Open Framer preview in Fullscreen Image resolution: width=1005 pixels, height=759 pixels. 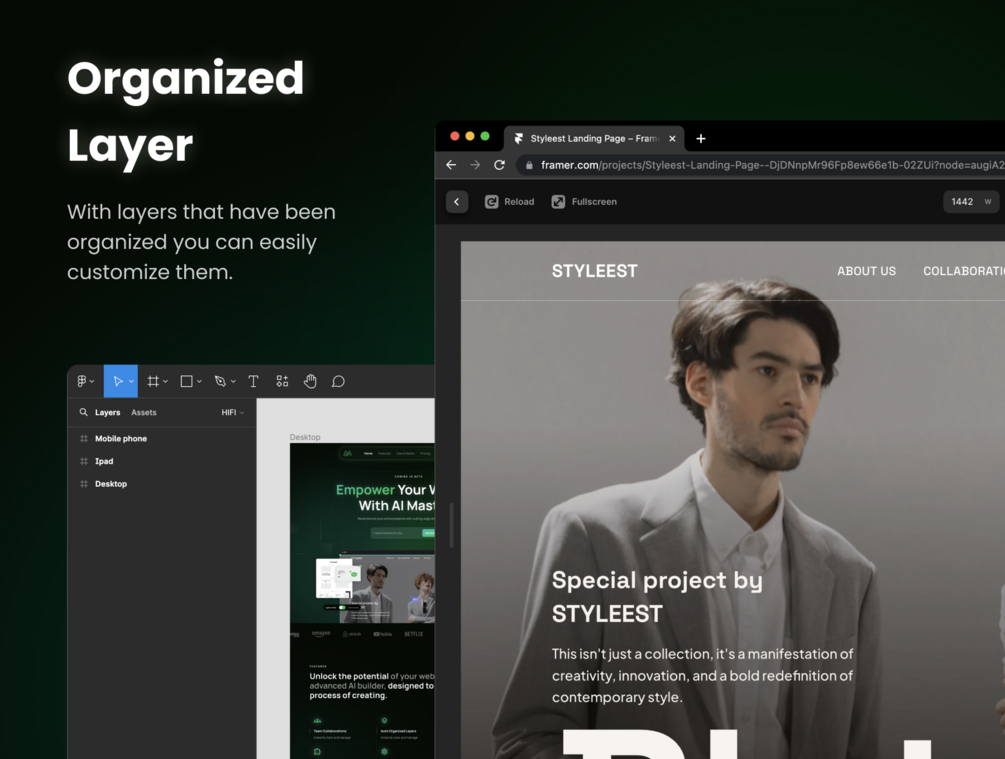(584, 201)
